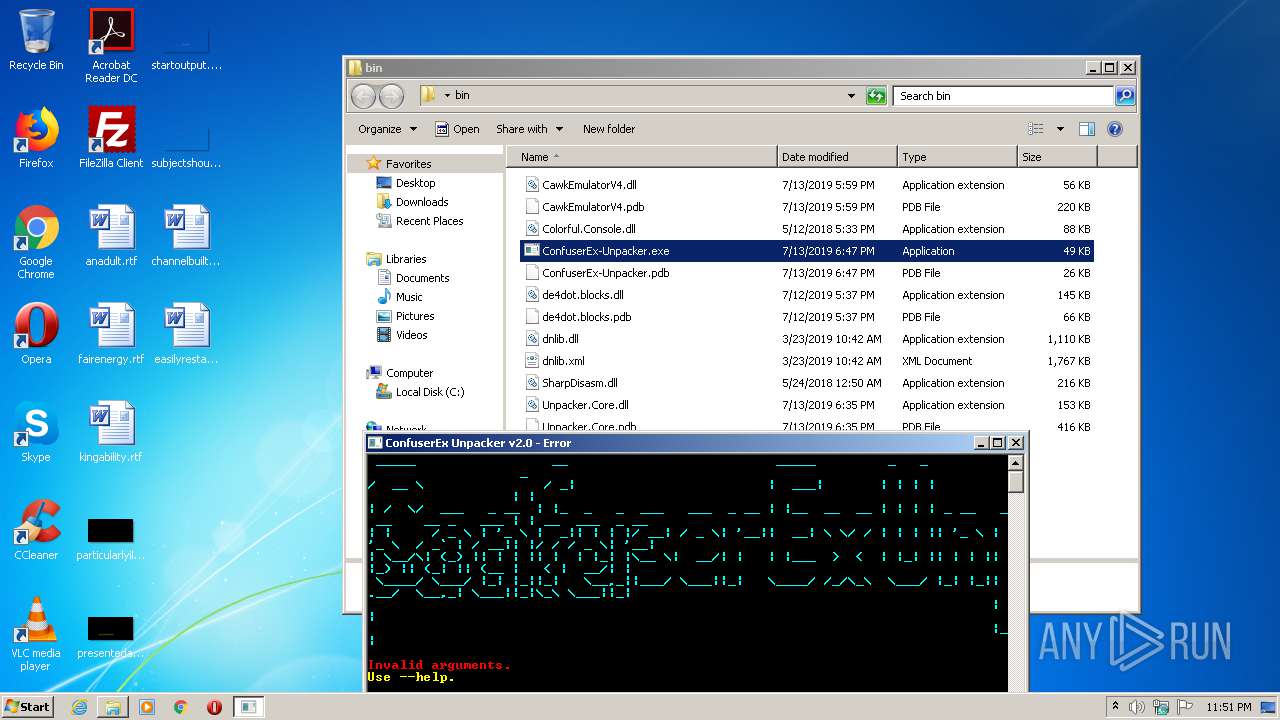Open Firefox desktop shortcut
Viewport: 1280px width, 720px height.
[36, 138]
